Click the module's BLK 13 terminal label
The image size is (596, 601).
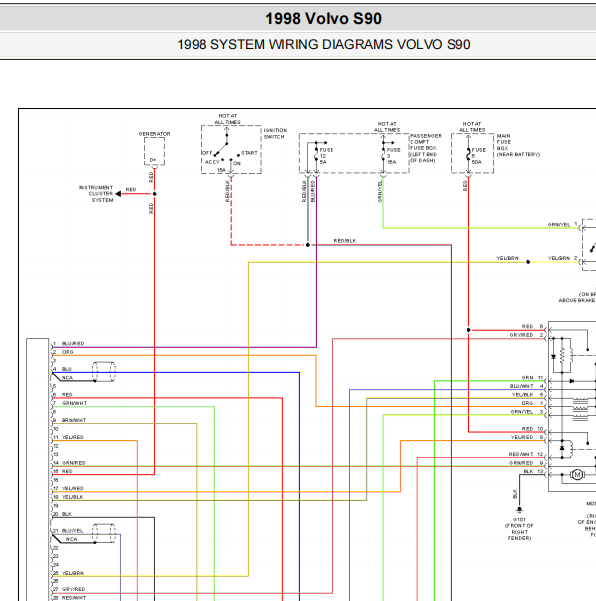pos(534,471)
